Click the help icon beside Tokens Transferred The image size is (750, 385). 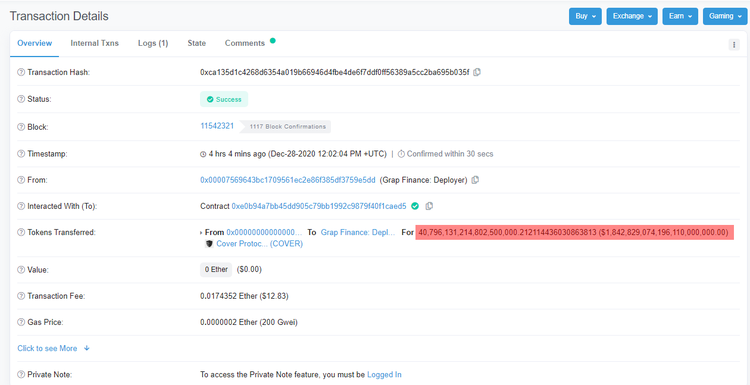pos(21,232)
